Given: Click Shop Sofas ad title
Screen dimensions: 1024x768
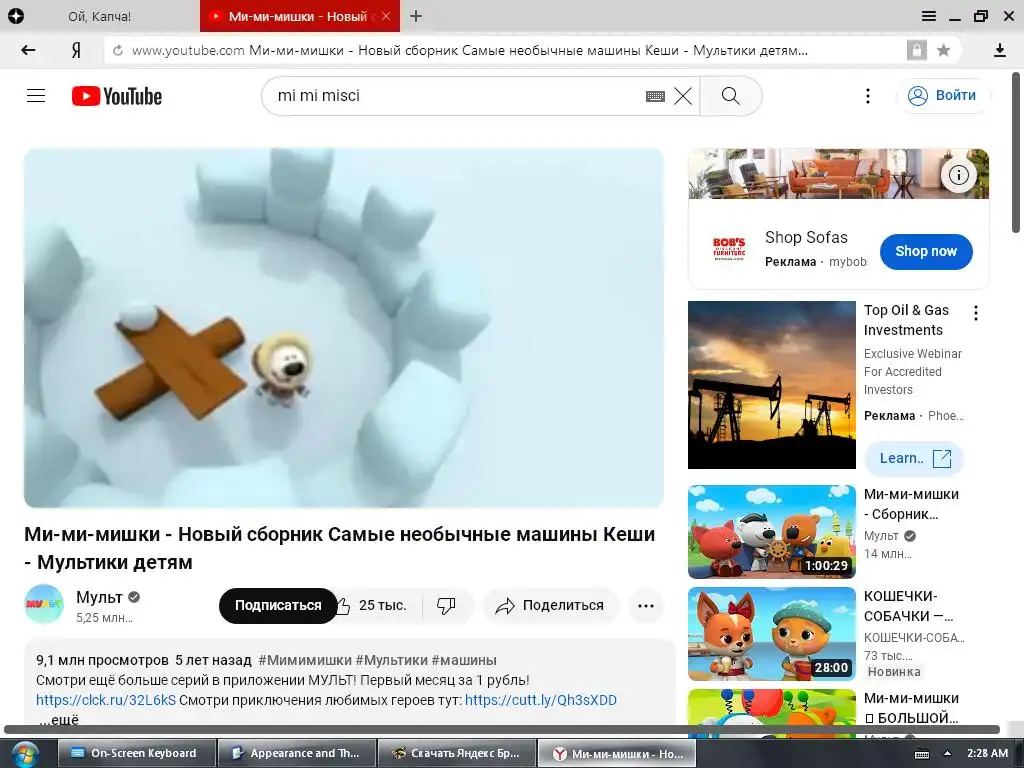Looking at the screenshot, I should pos(806,237).
